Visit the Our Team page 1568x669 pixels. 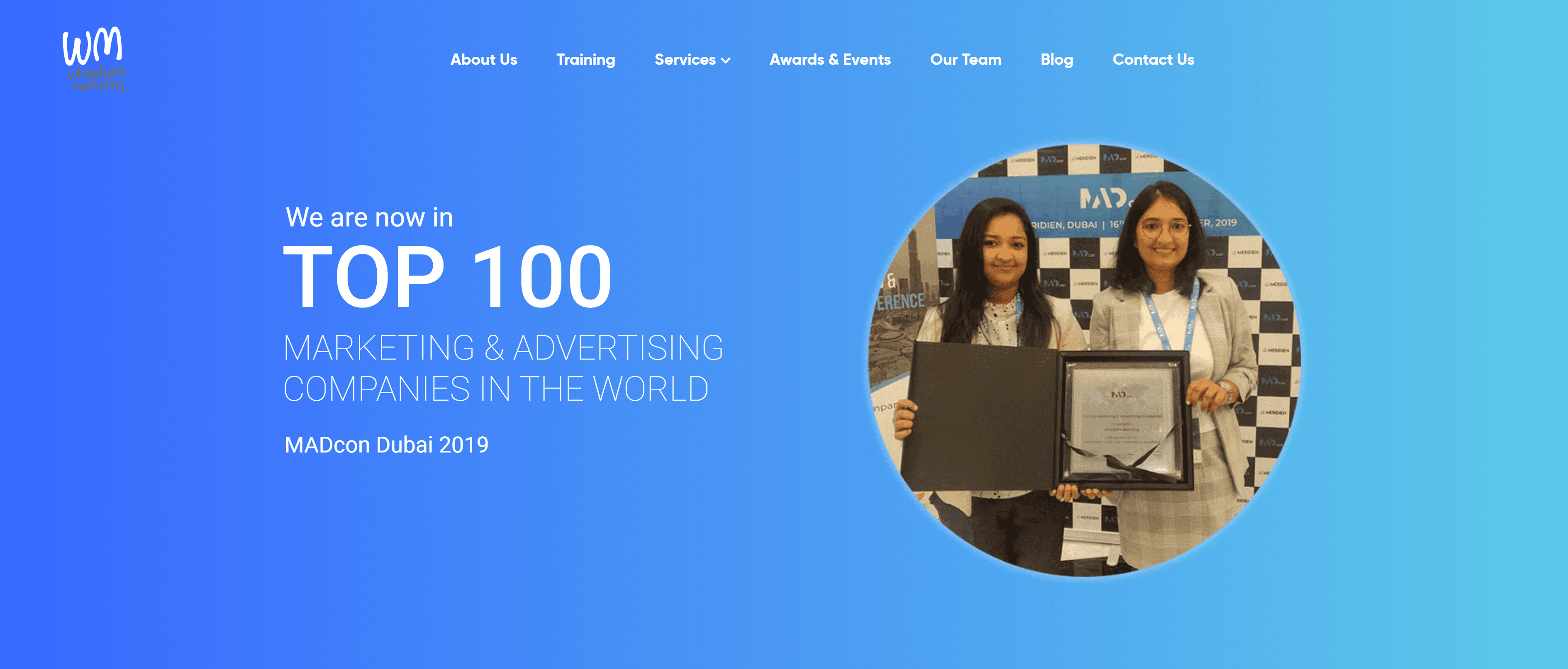pyautogui.click(x=966, y=60)
